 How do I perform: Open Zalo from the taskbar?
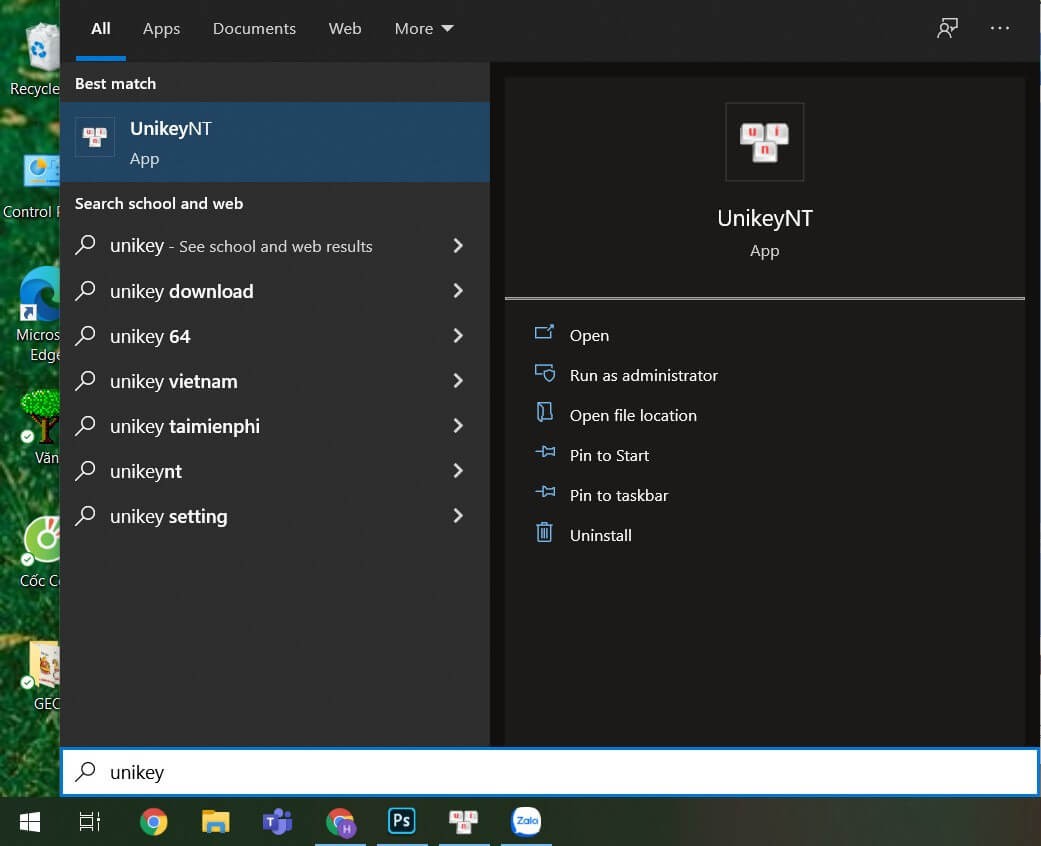click(526, 821)
